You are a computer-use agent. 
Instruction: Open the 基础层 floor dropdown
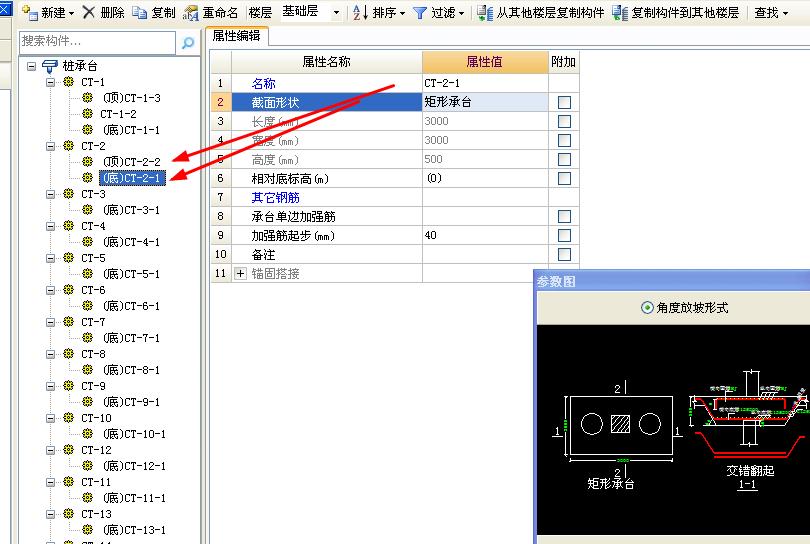coord(336,13)
